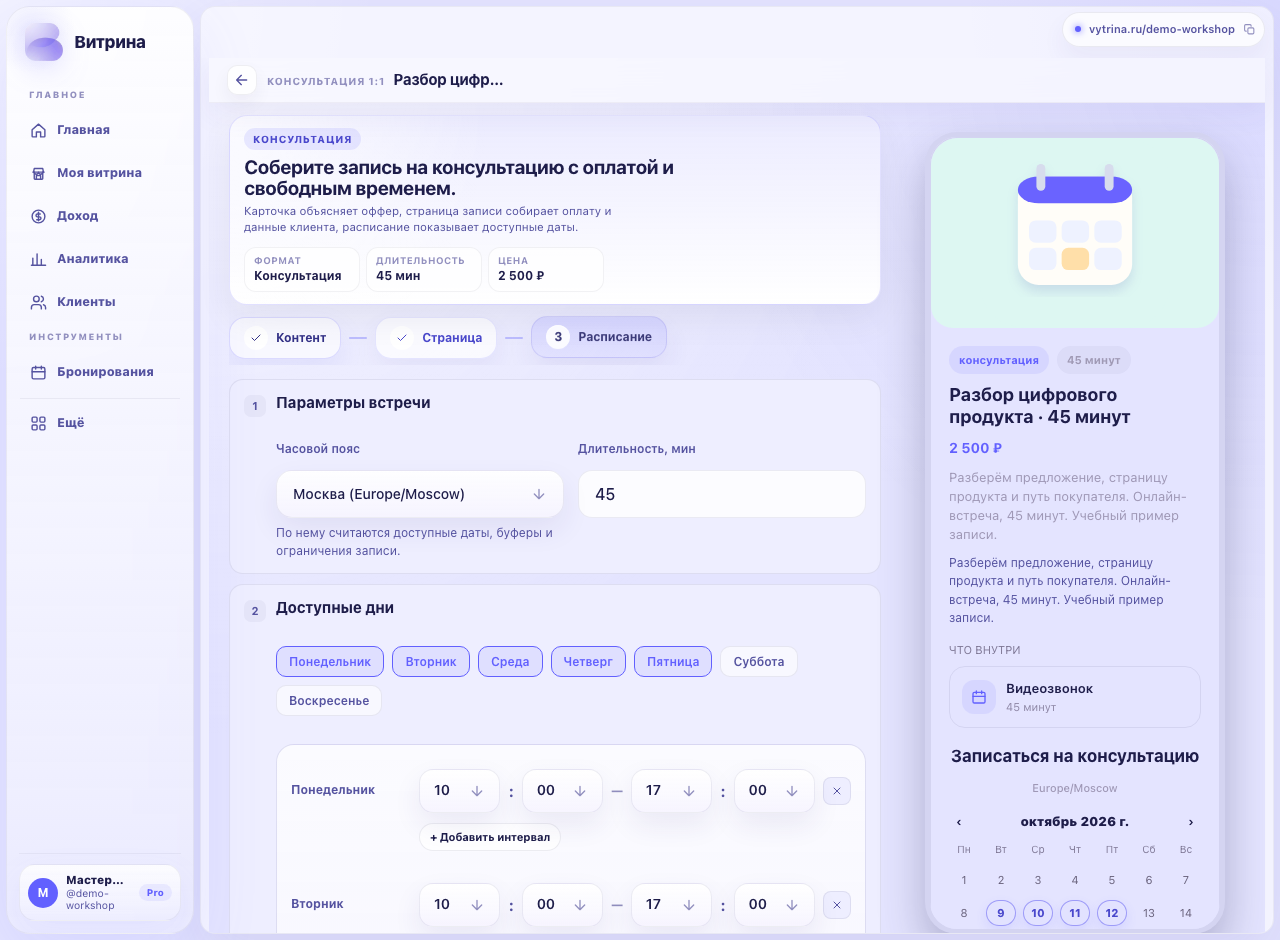Viewport: 1280px width, 940px height.
Task: Select the Расписание step
Action: [x=599, y=338]
